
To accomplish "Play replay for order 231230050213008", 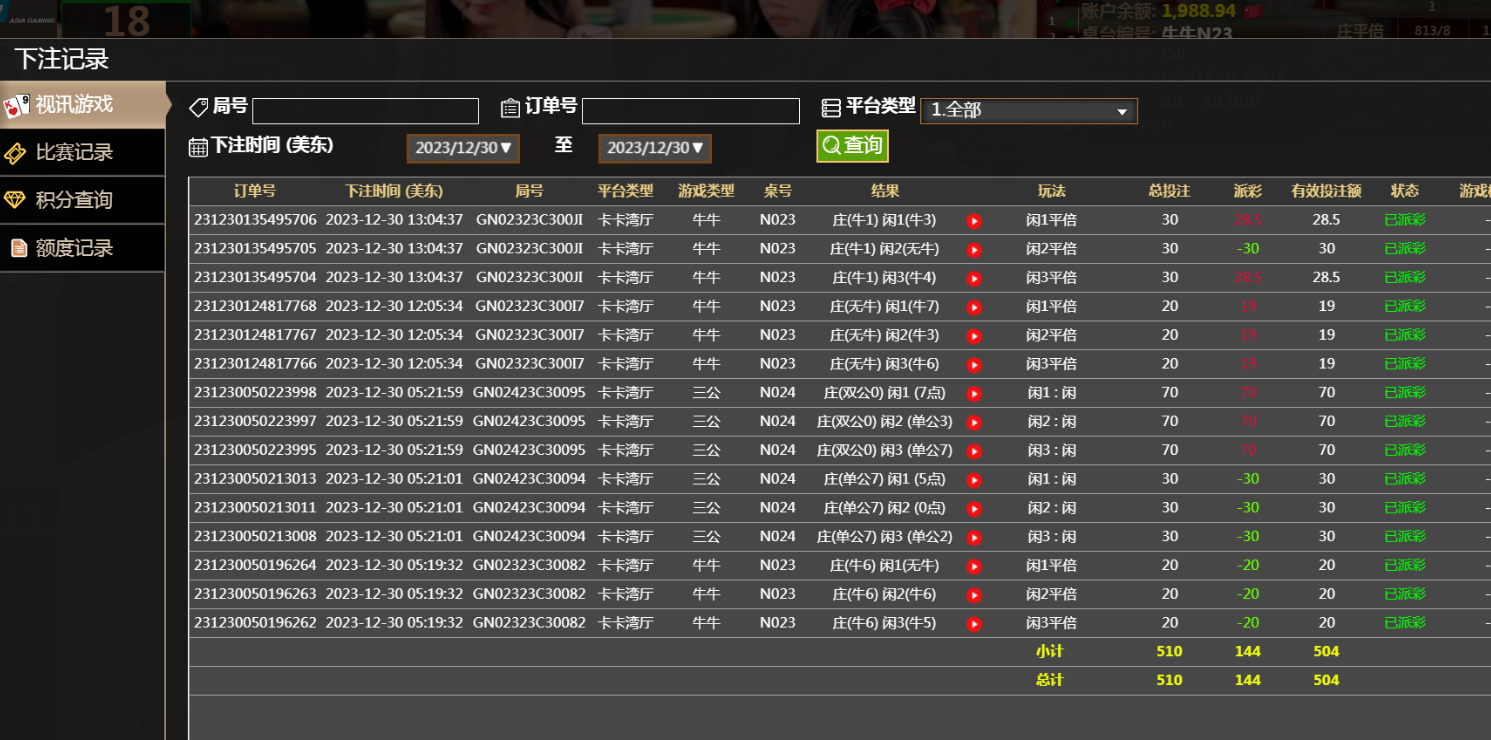I will [x=974, y=538].
